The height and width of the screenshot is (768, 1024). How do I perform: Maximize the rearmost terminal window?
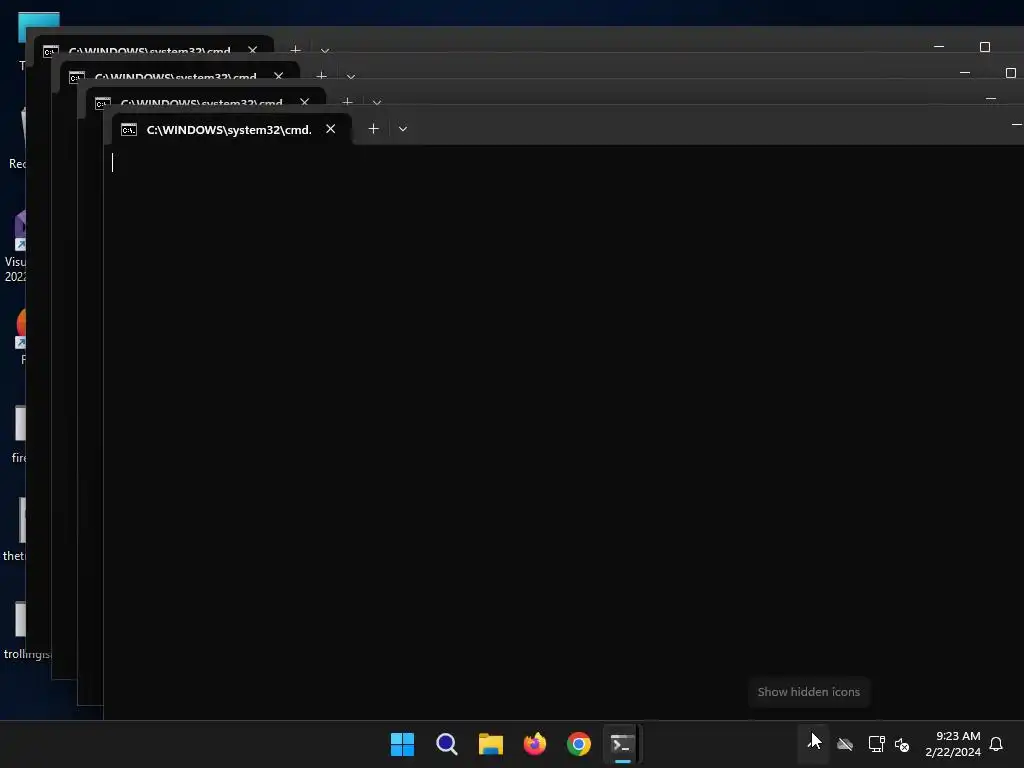pos(985,46)
